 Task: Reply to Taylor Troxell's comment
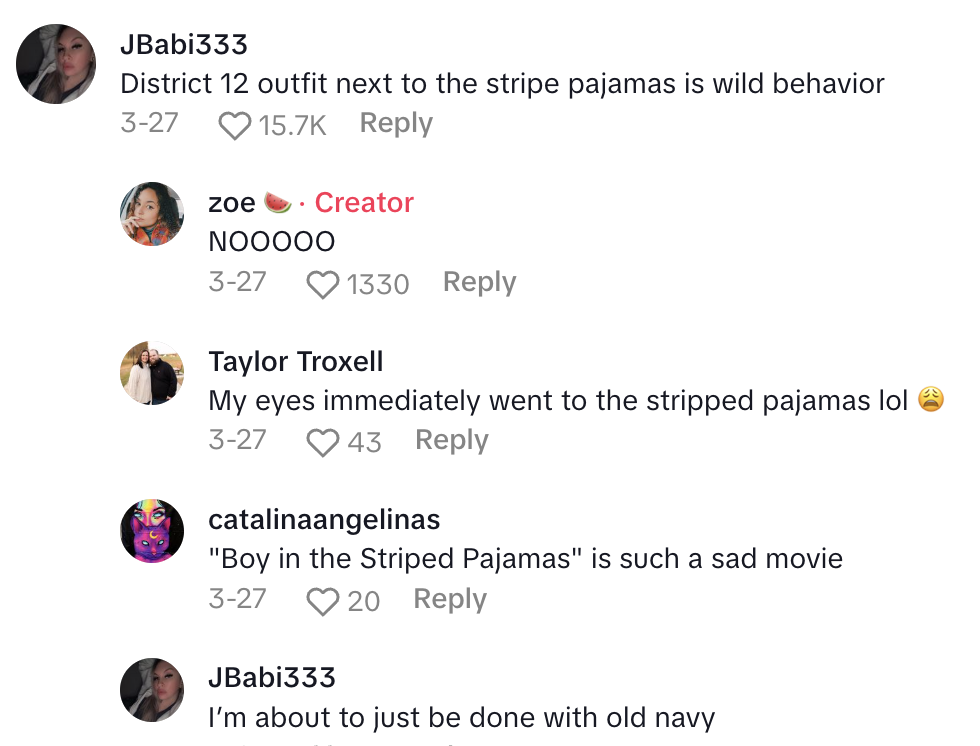451,440
